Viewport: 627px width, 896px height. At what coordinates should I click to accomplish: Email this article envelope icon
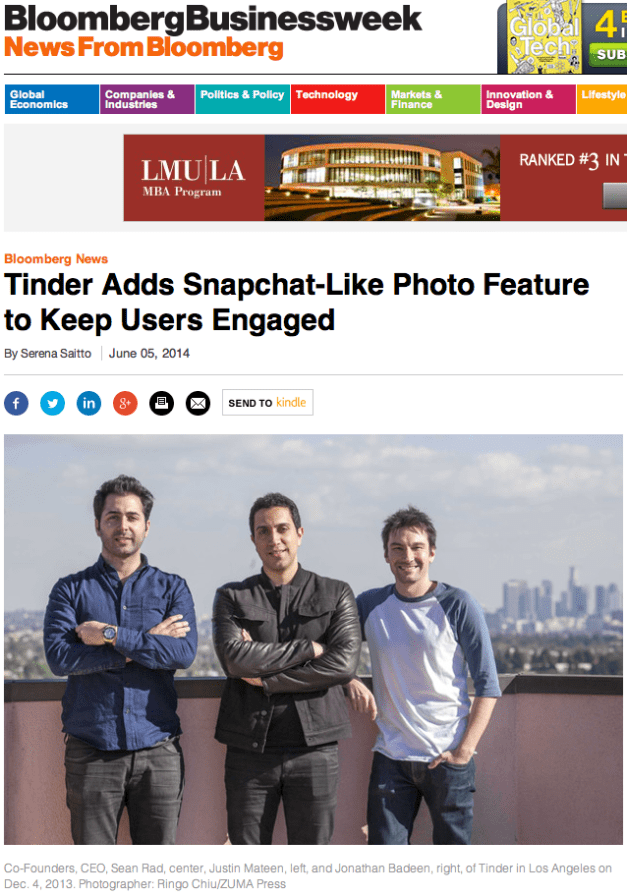point(198,403)
